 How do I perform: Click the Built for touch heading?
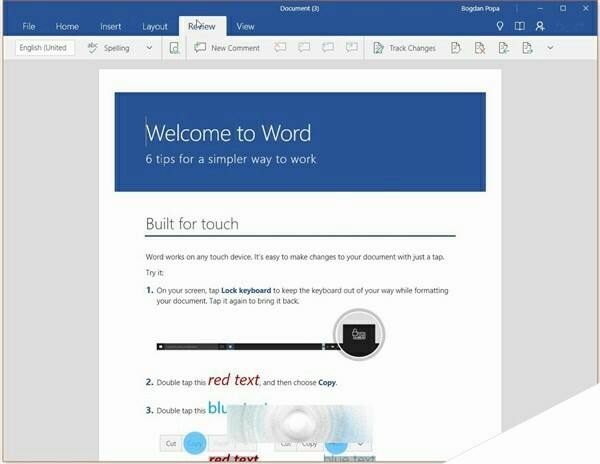pos(192,223)
